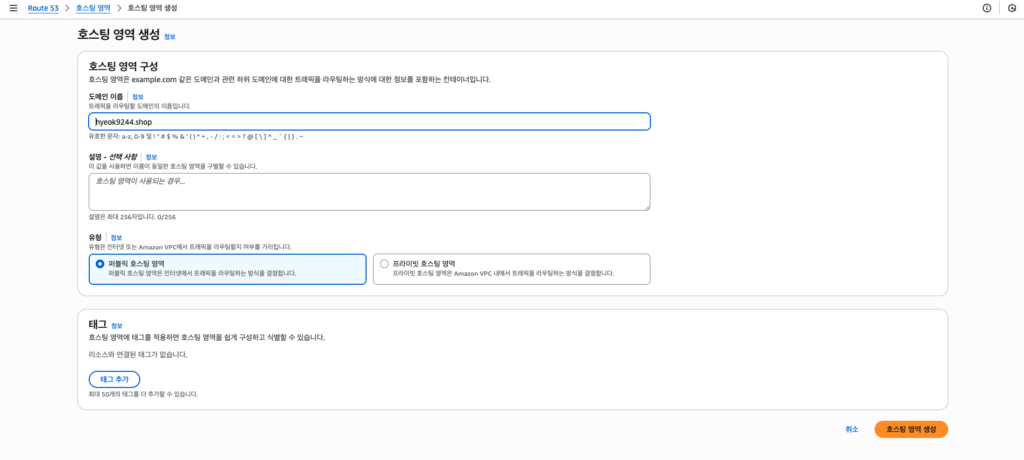Image resolution: width=1024 pixels, height=460 pixels.
Task: Click the info circle icon in top bar
Action: point(986,8)
